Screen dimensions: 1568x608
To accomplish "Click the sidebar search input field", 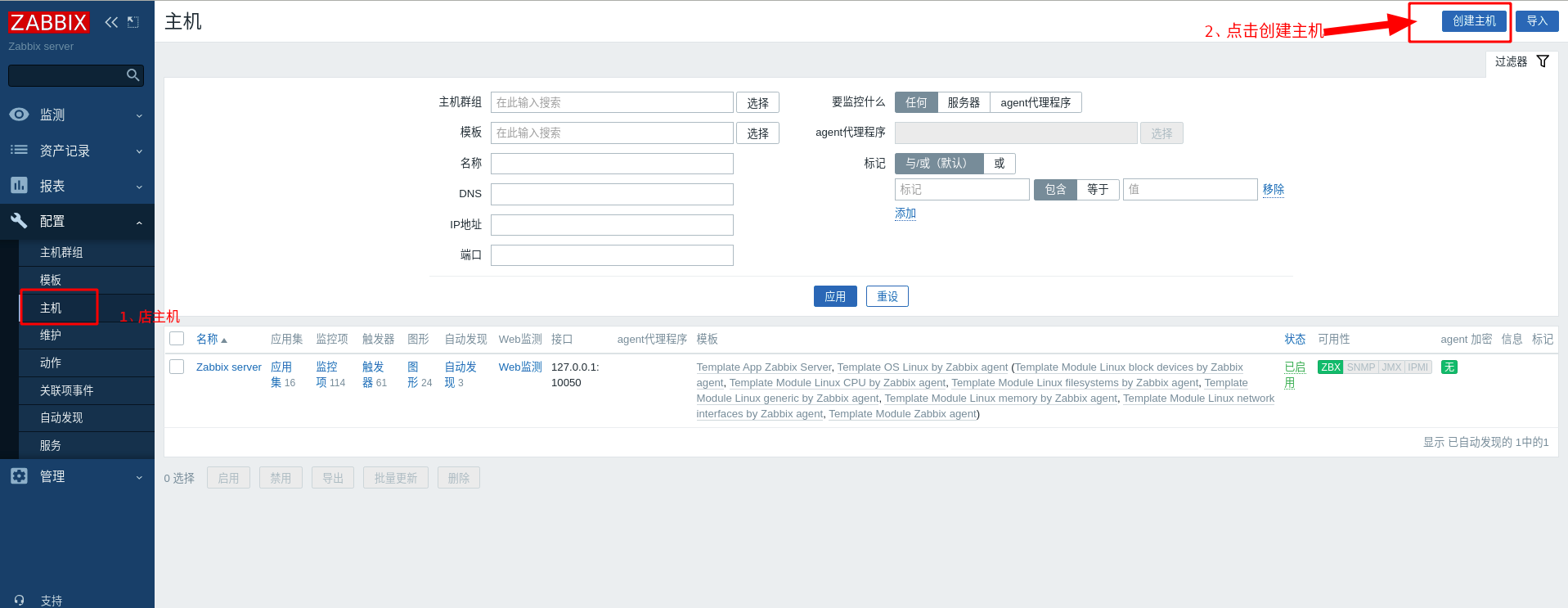I will pyautogui.click(x=67, y=75).
